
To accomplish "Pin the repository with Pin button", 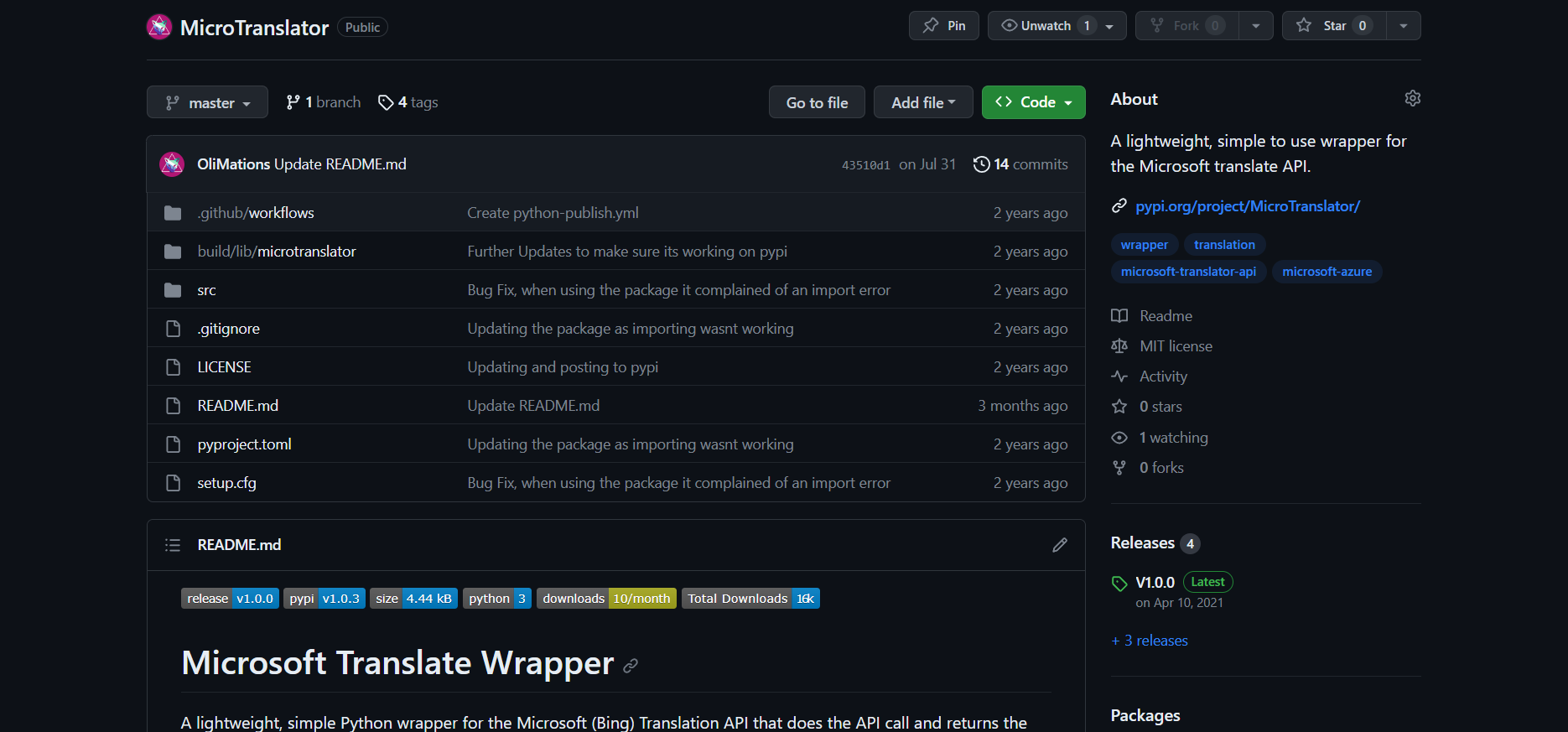I will [944, 26].
